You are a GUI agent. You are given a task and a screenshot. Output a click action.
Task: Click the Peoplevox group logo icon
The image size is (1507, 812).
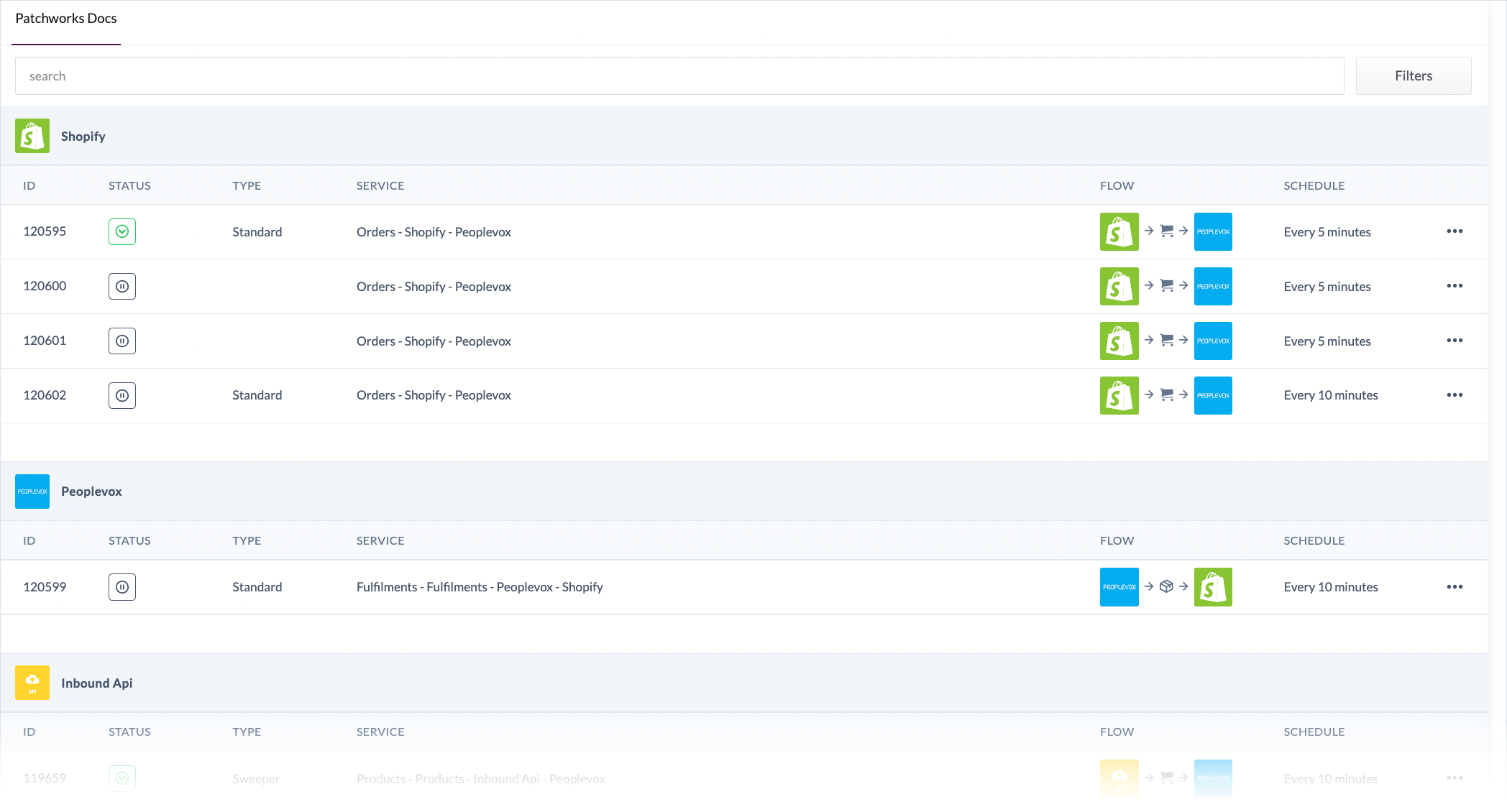click(x=32, y=492)
